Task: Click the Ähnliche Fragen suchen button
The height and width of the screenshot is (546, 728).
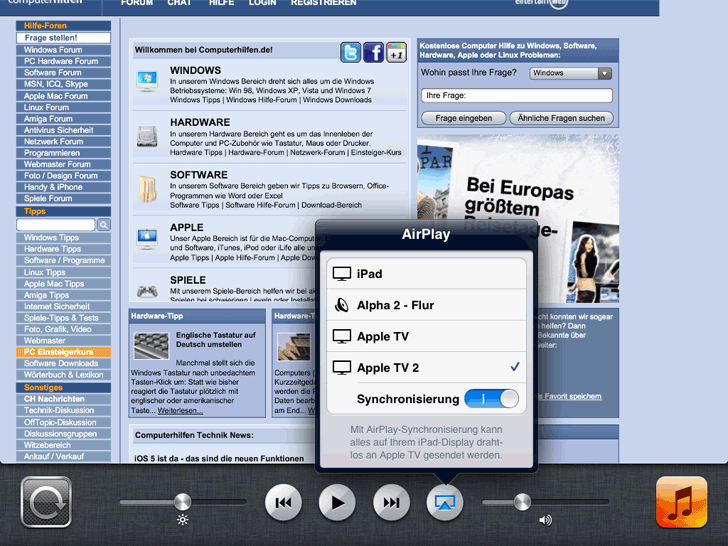Action: click(562, 118)
